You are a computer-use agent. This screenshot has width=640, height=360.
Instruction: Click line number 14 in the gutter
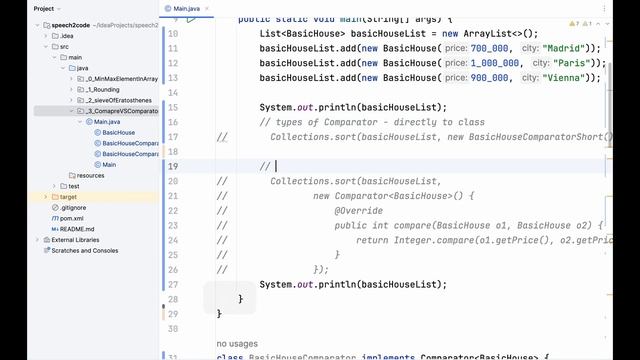point(173,93)
